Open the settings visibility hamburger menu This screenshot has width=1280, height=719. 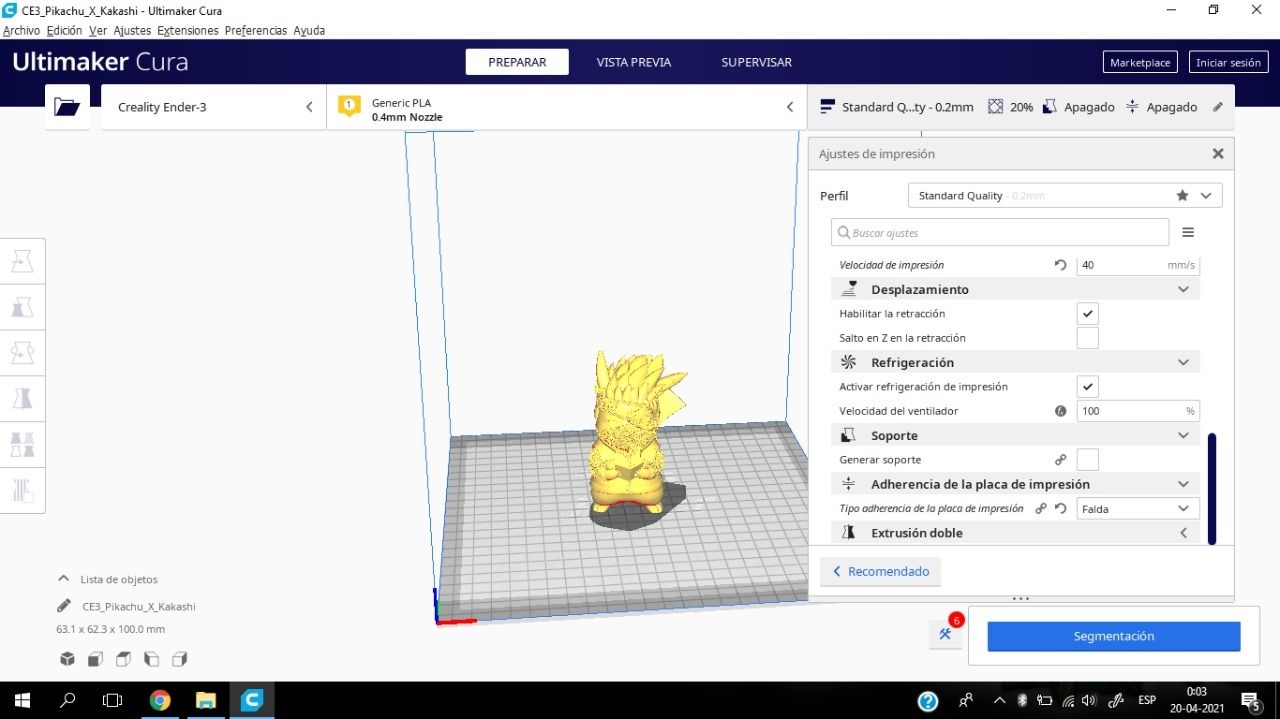tap(1188, 232)
